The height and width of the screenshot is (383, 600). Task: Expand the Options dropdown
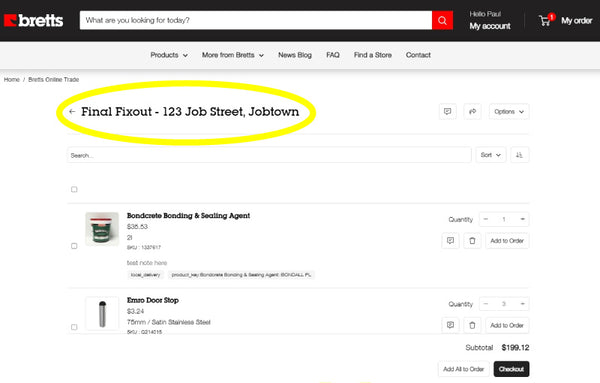point(509,112)
